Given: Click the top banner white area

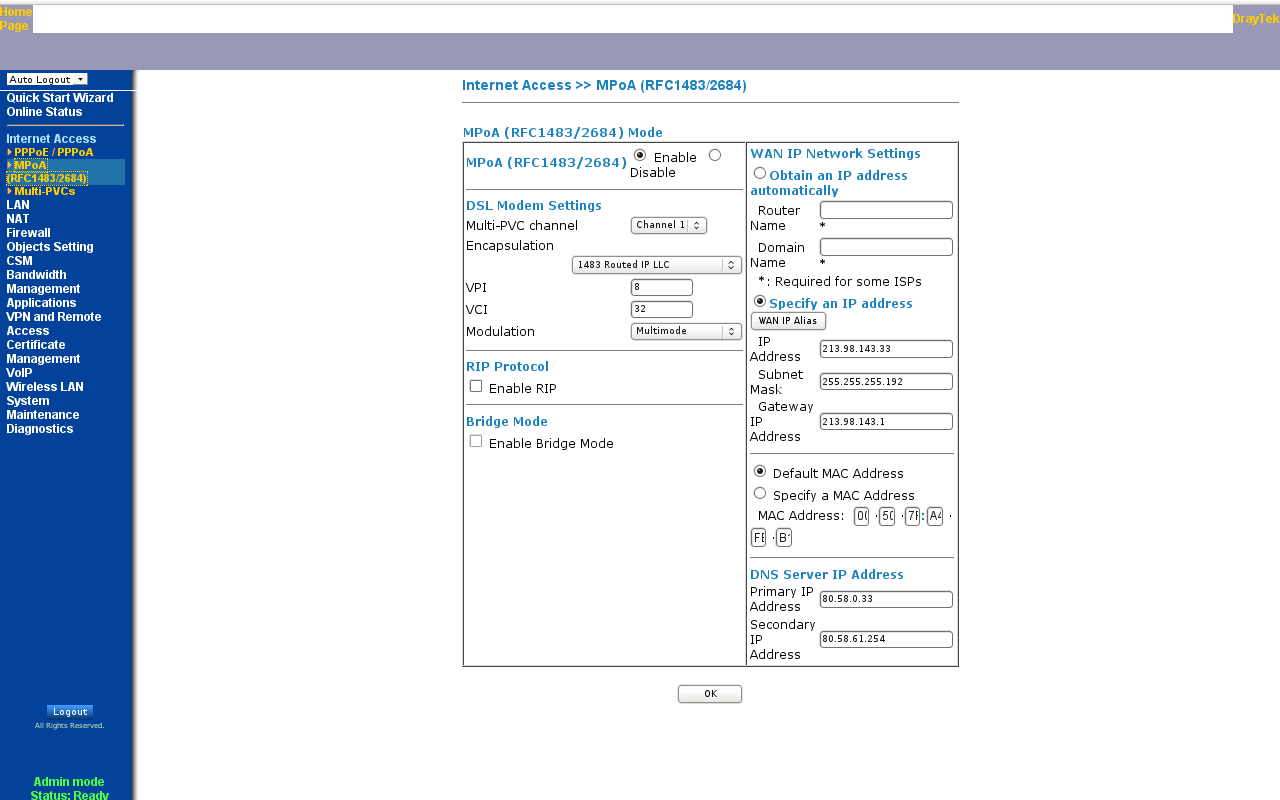Looking at the screenshot, I should 633,19.
